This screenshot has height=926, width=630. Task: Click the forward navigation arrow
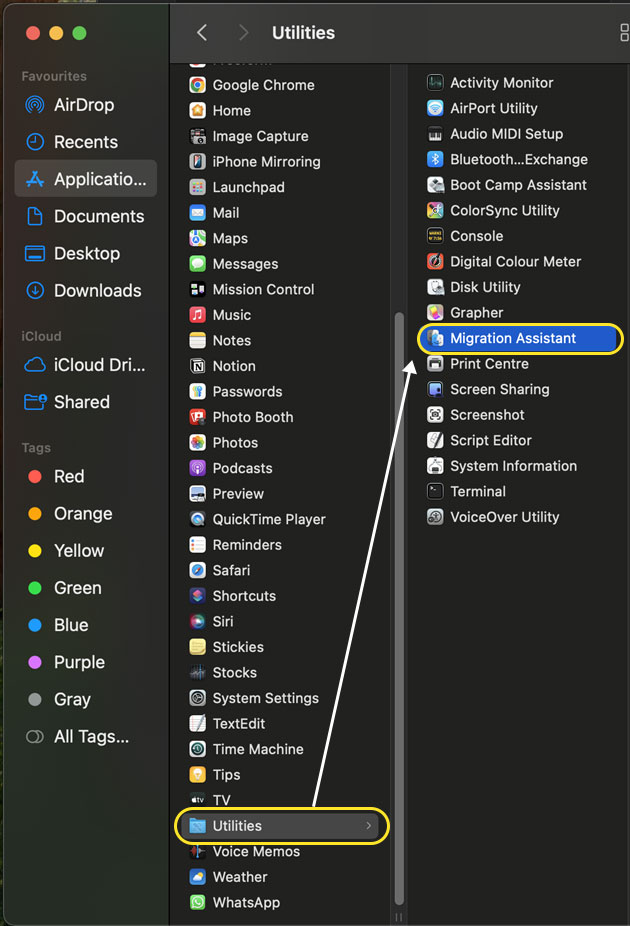(242, 32)
